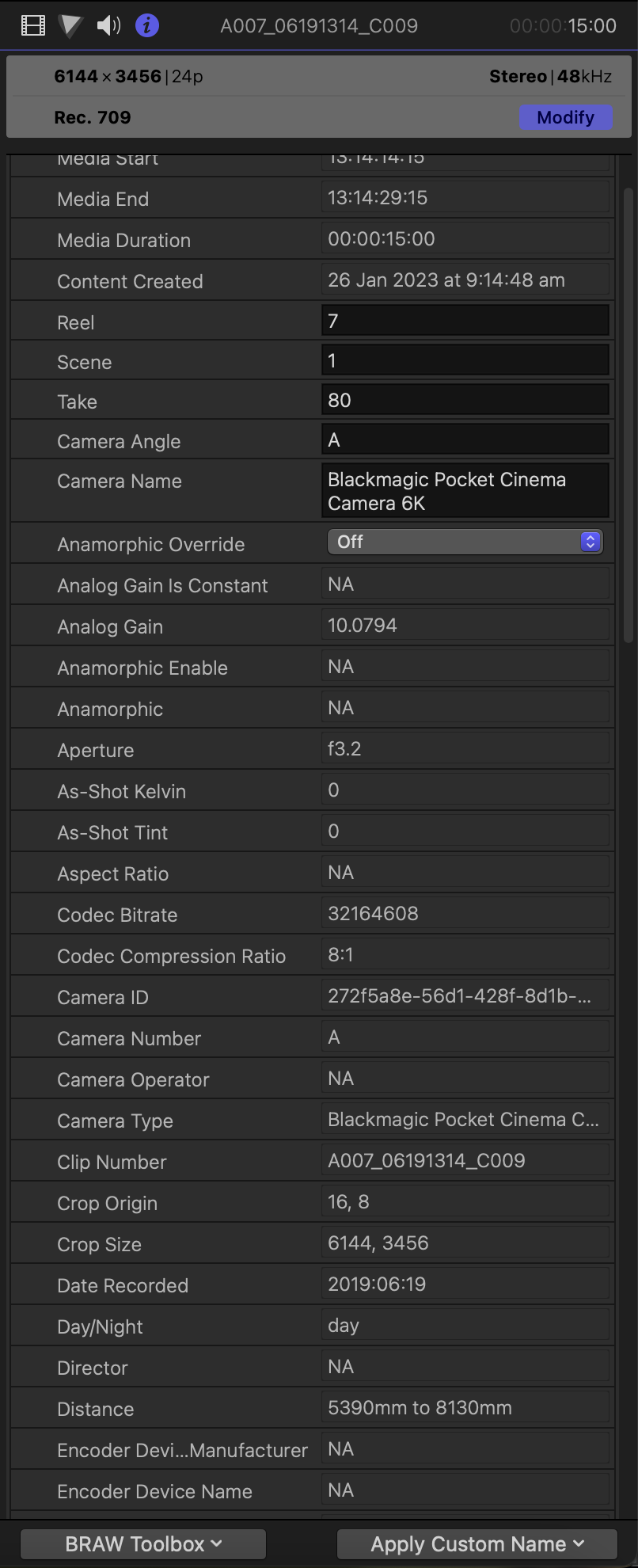Viewport: 638px width, 1568px height.
Task: Click the Rec. 709 color space label
Action: 93,117
